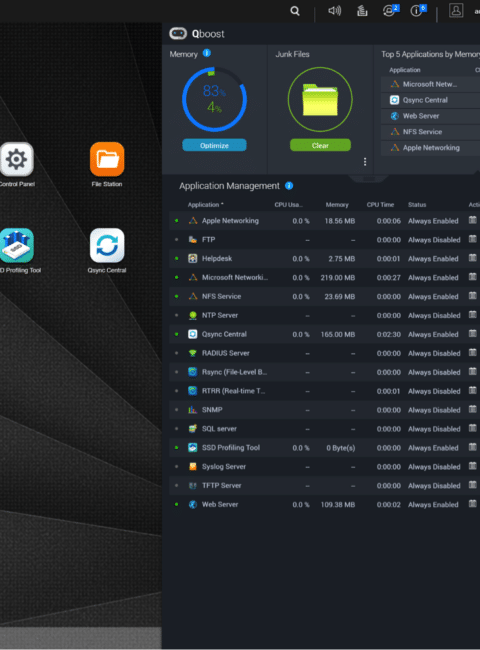
Task: Select Qsync Central in Top 5 list
Action: 430,100
